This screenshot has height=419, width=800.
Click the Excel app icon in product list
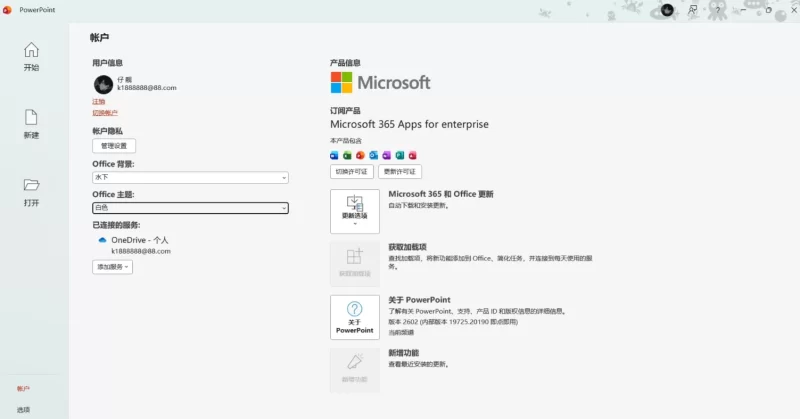[347, 155]
